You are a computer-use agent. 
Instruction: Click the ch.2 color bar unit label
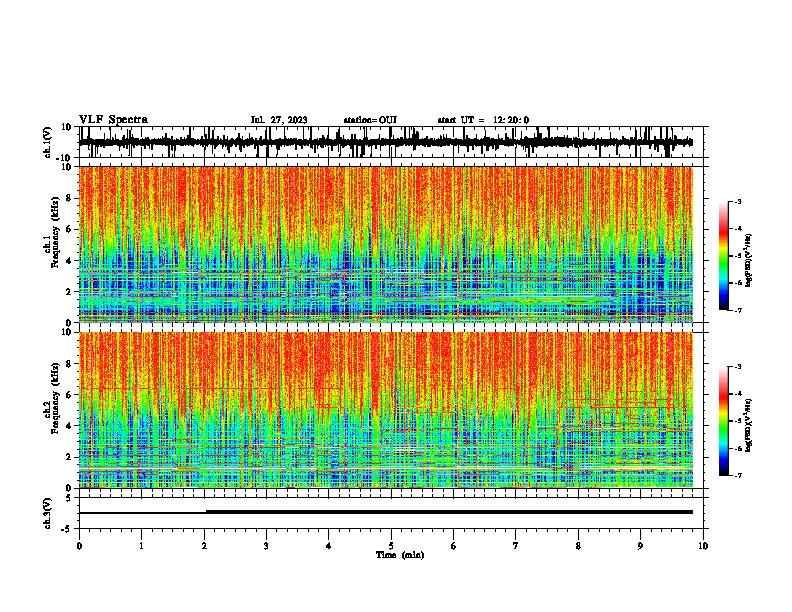[x=749, y=426]
